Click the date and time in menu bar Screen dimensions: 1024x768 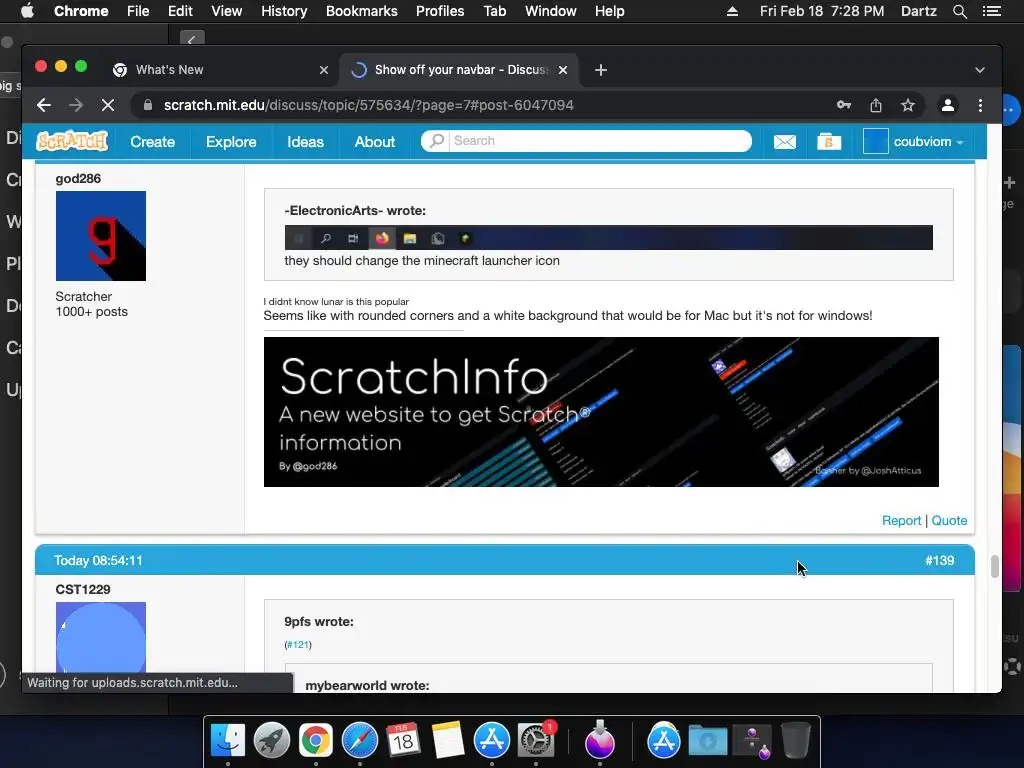[822, 11]
